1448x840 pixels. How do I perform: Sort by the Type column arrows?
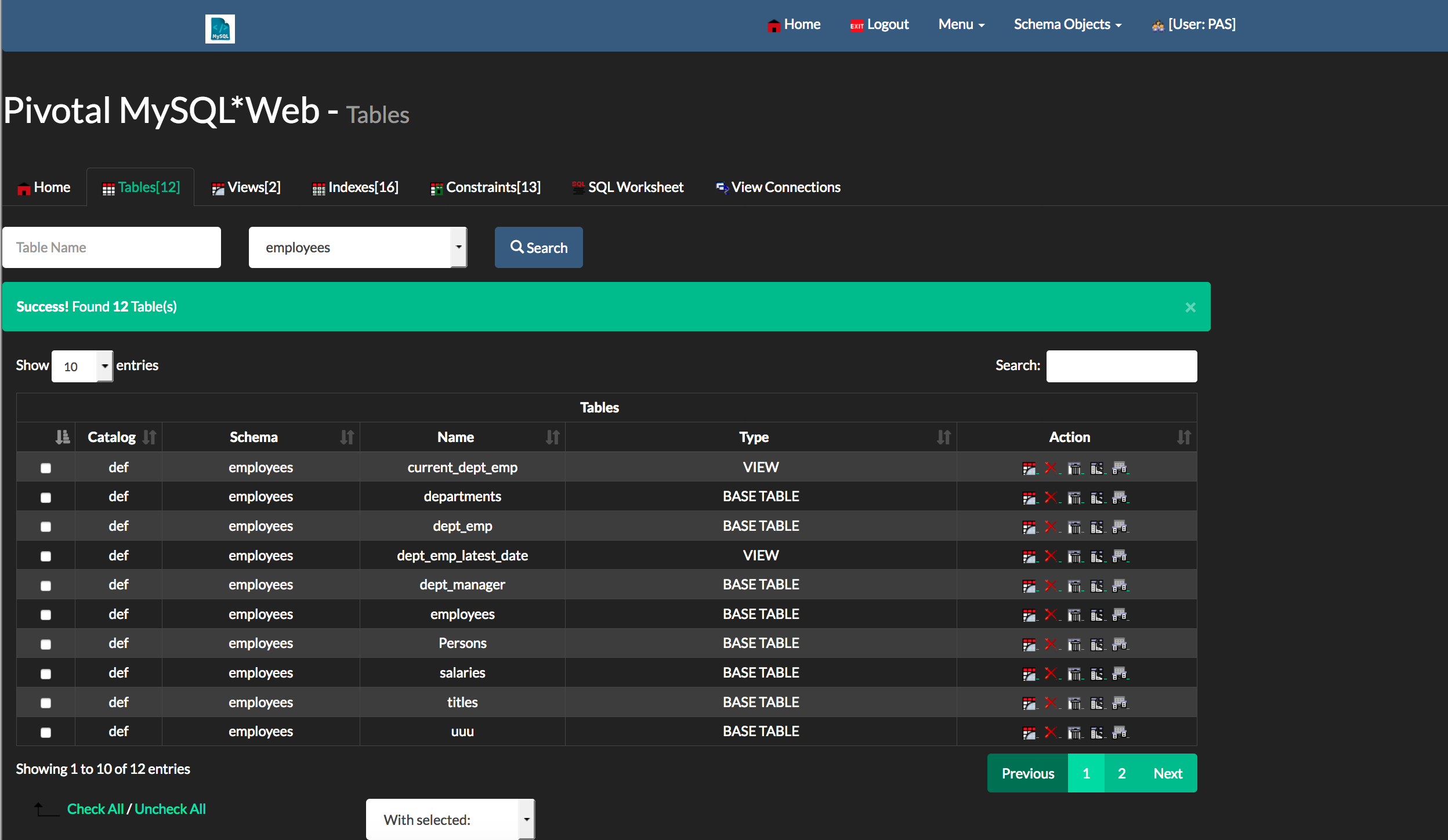click(x=944, y=437)
